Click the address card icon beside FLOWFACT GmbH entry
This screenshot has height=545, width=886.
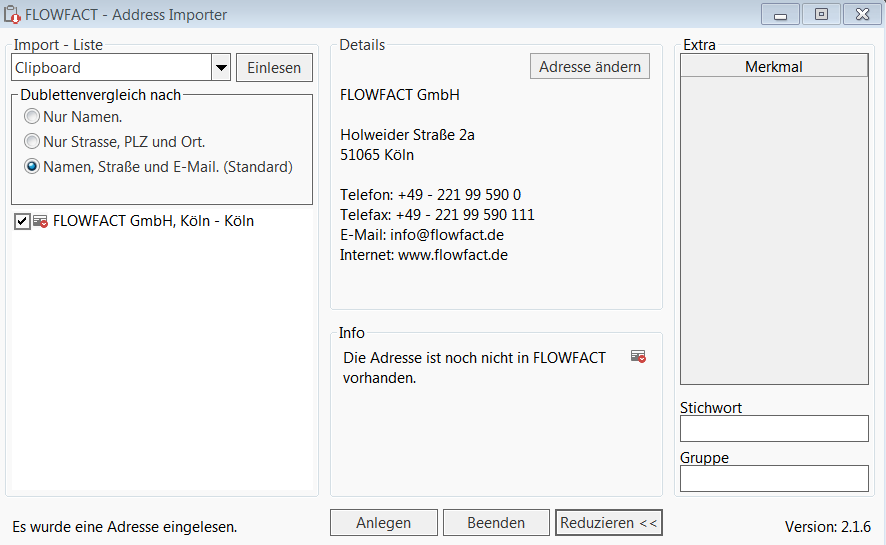[x=40, y=221]
